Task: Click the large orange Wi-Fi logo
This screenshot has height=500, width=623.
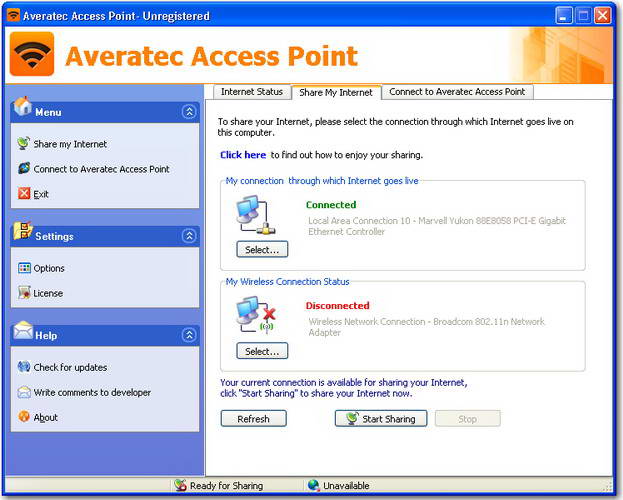Action: click(x=32, y=54)
